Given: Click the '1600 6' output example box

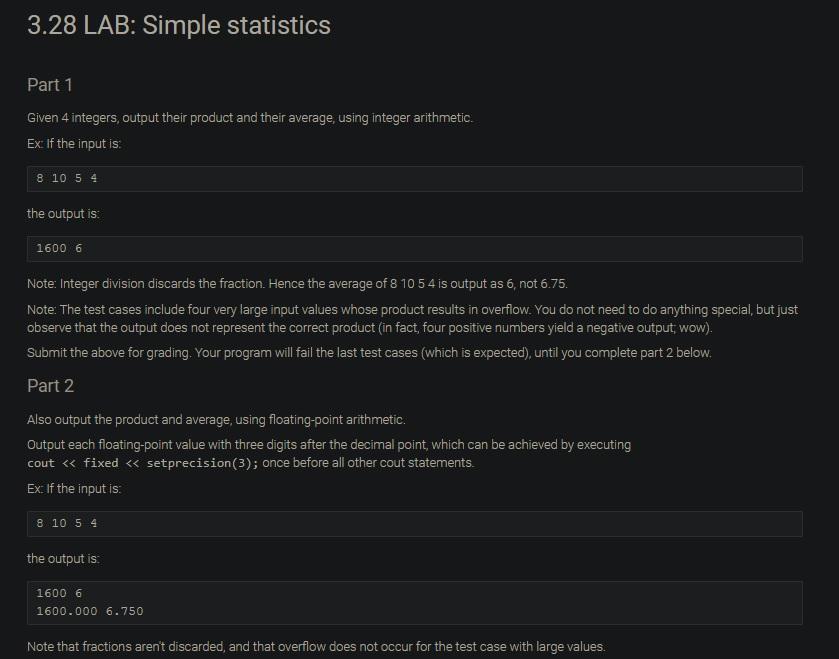Looking at the screenshot, I should 415,249.
